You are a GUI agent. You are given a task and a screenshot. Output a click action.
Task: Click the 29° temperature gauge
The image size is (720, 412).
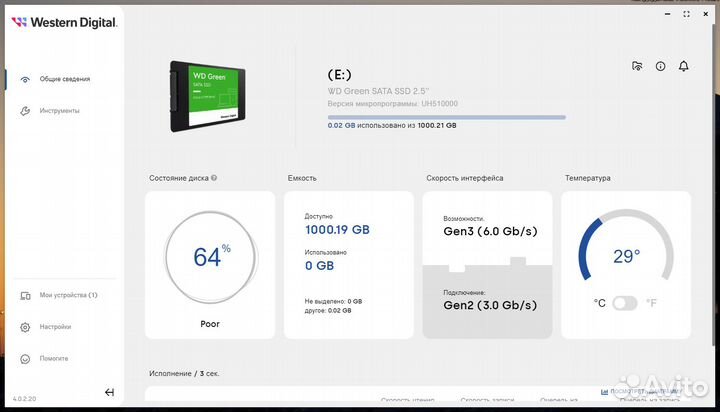click(x=626, y=246)
